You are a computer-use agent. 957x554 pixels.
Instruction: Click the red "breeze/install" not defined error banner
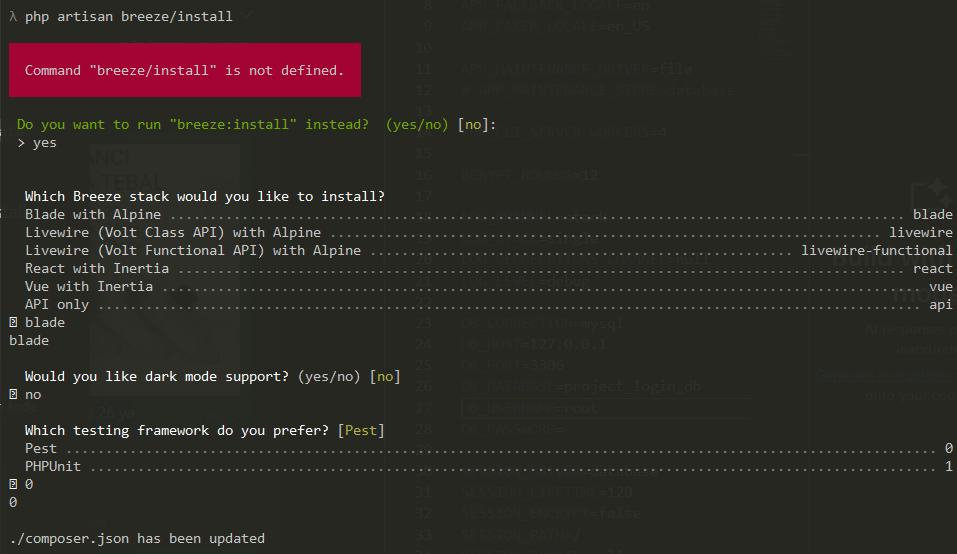click(185, 71)
